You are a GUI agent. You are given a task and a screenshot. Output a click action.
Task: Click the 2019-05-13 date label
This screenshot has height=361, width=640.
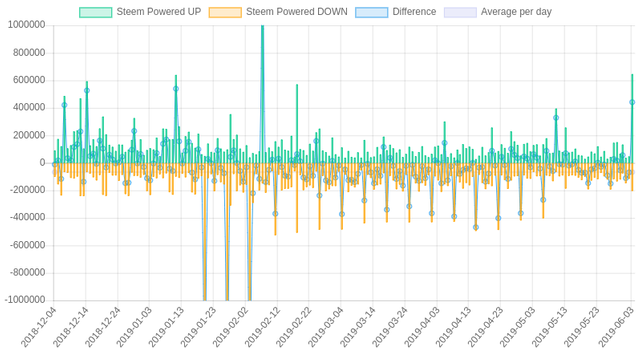(x=549, y=327)
